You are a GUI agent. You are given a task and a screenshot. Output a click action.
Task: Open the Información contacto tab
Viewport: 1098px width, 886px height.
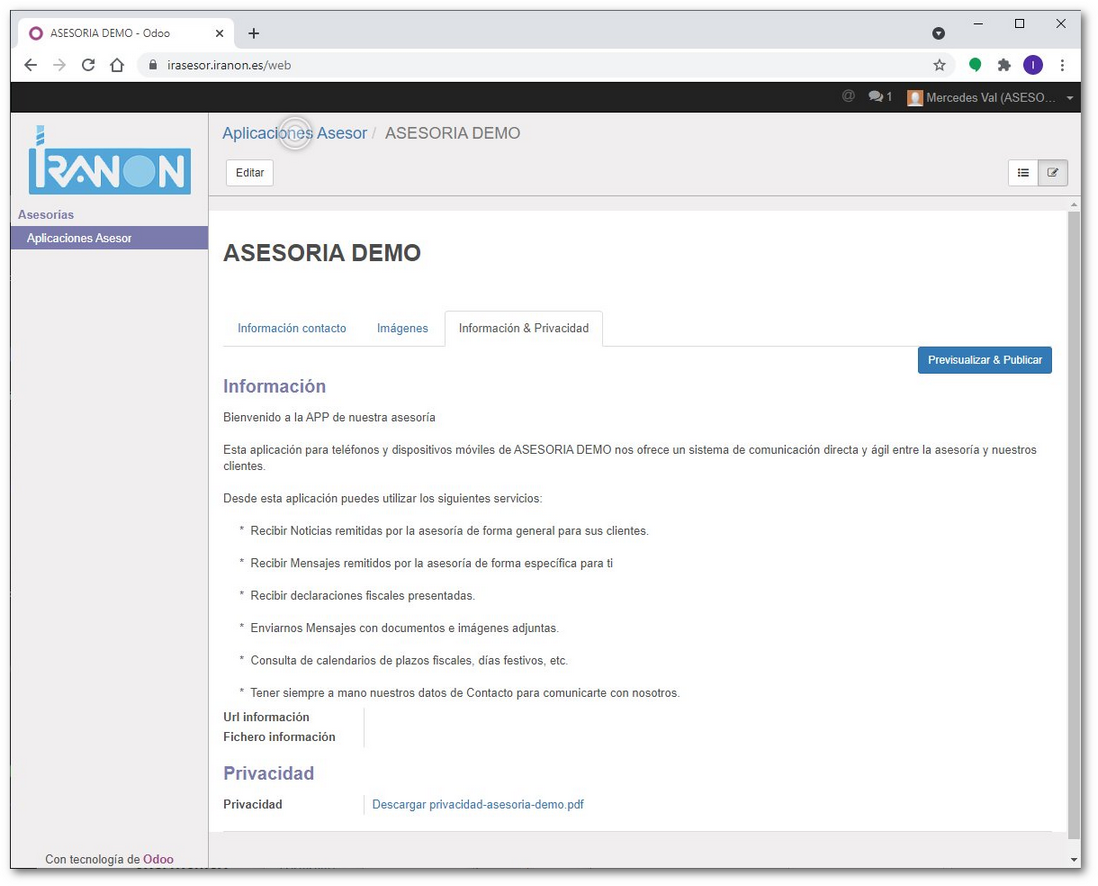pos(291,328)
